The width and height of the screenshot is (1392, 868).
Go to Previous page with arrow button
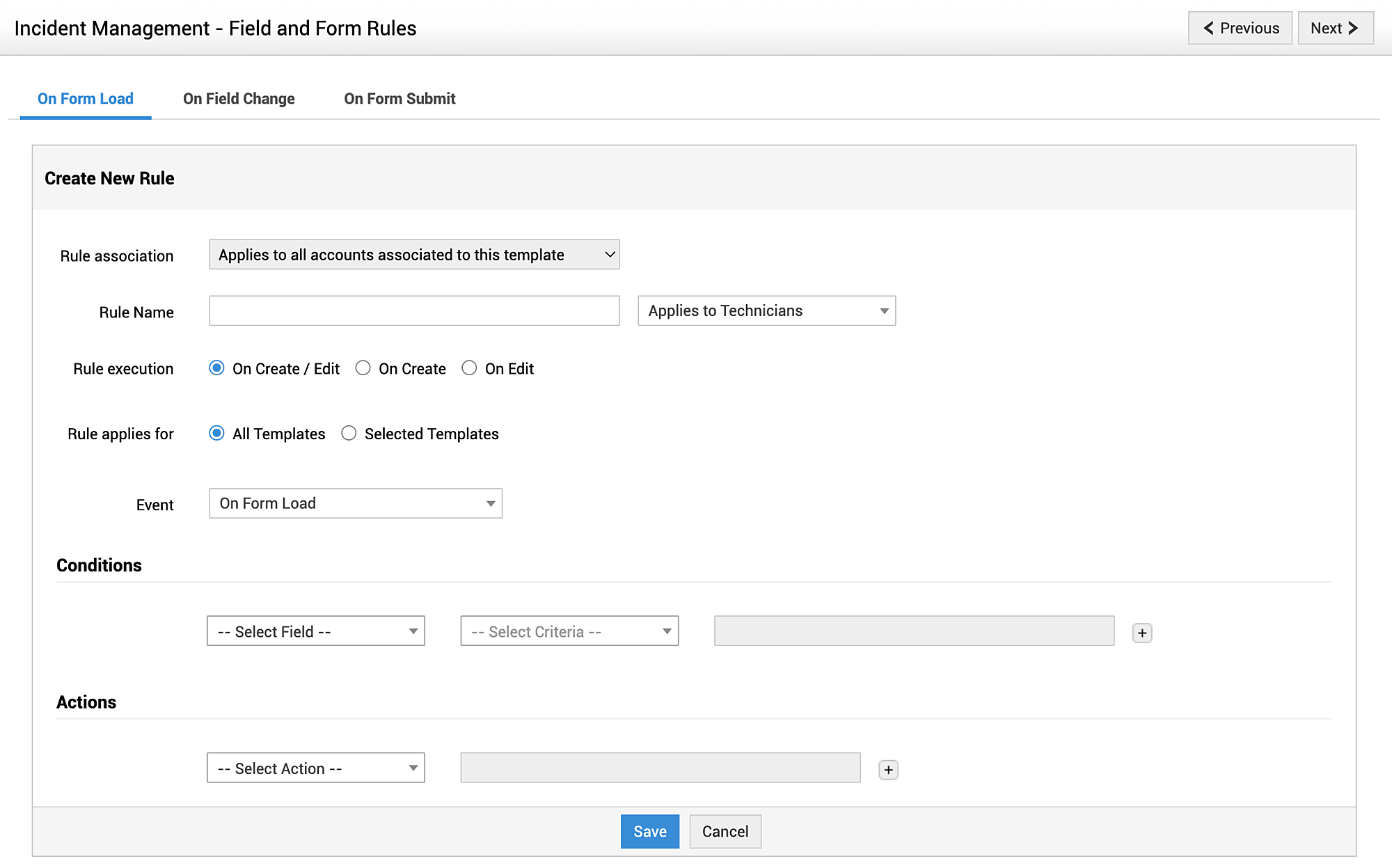(x=1240, y=29)
